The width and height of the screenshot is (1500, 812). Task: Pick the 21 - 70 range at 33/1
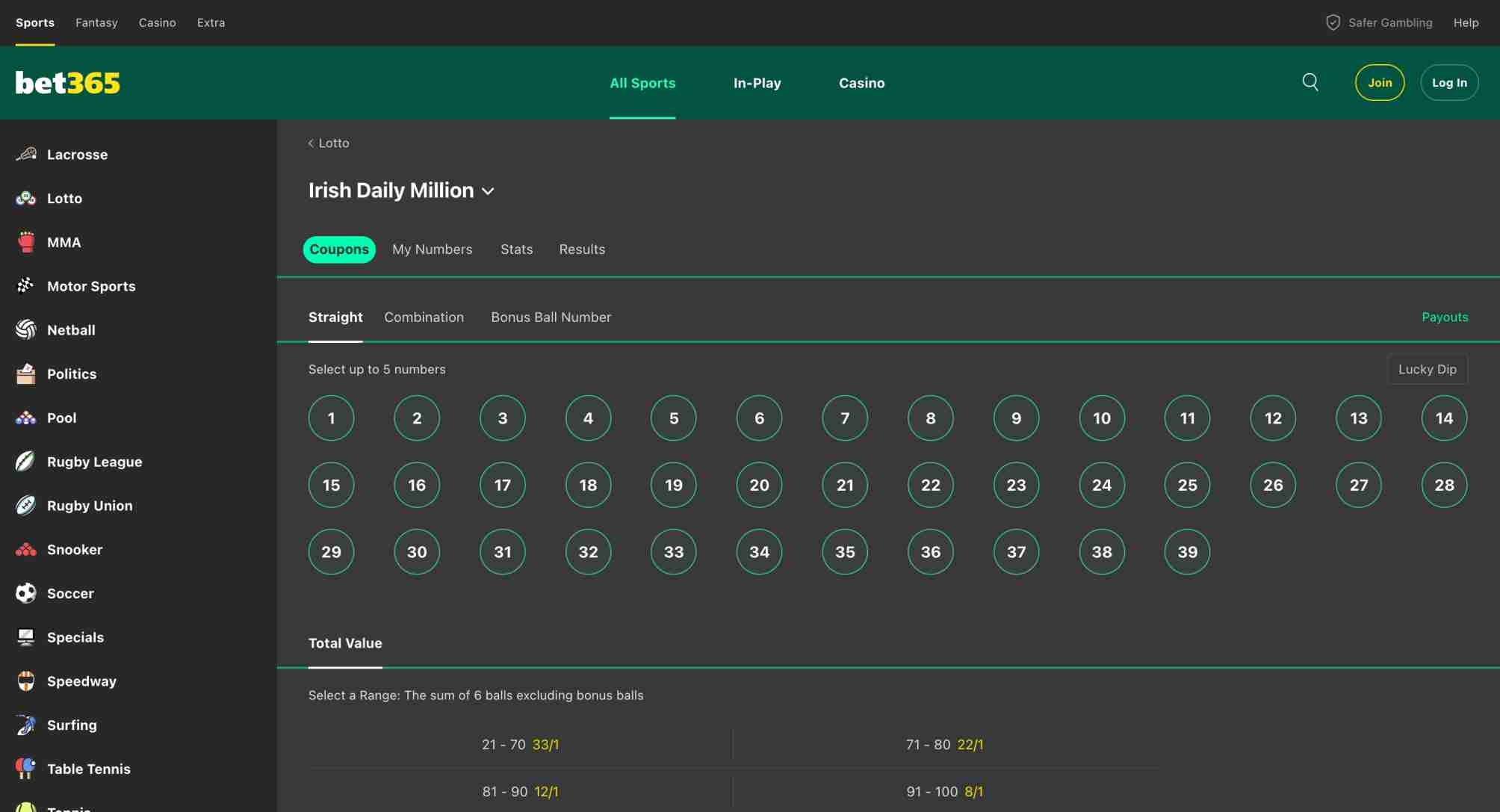tap(520, 744)
